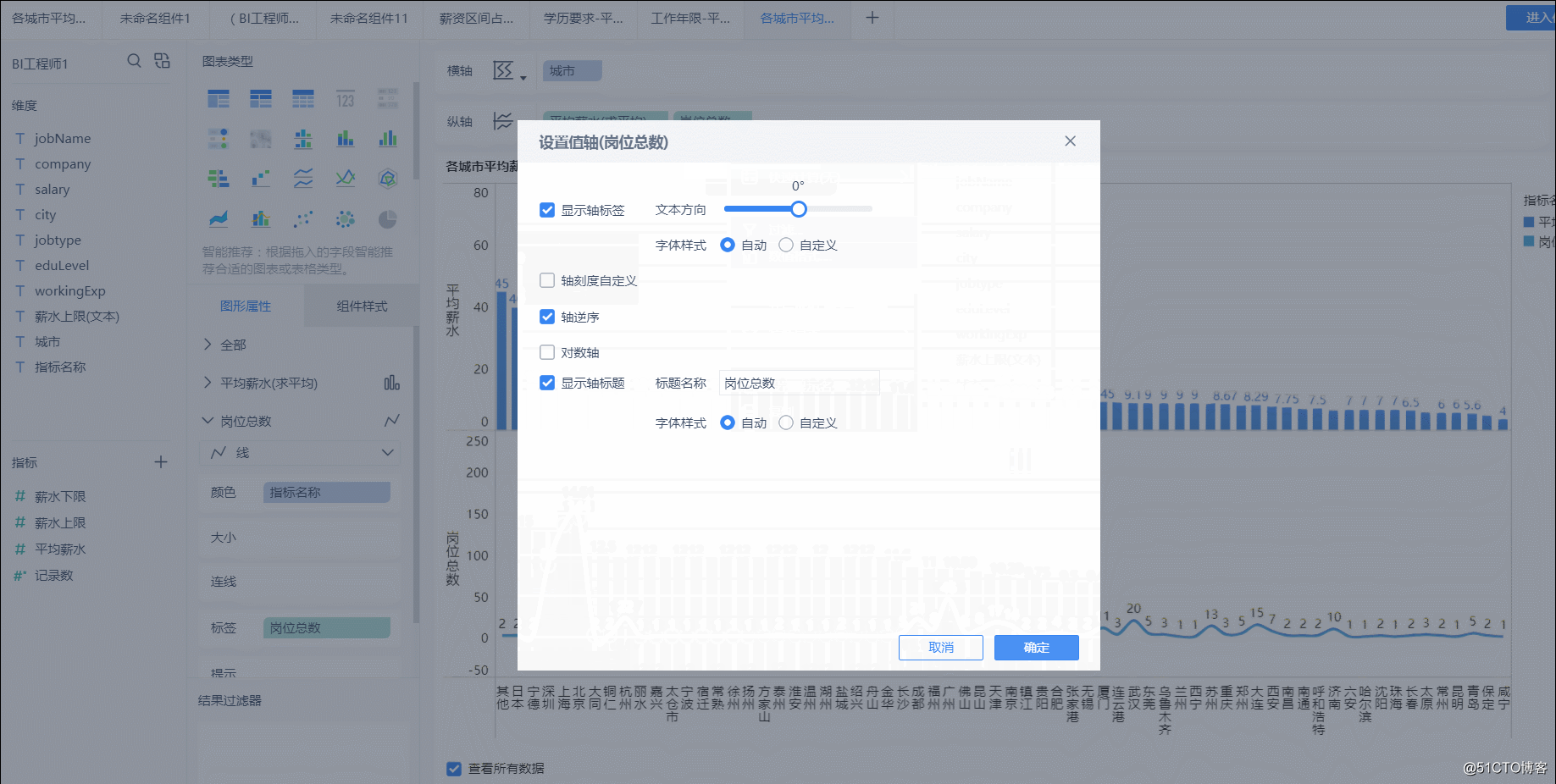This screenshot has width=1556, height=784.
Task: Select 自定义 font style for axis title
Action: point(786,422)
